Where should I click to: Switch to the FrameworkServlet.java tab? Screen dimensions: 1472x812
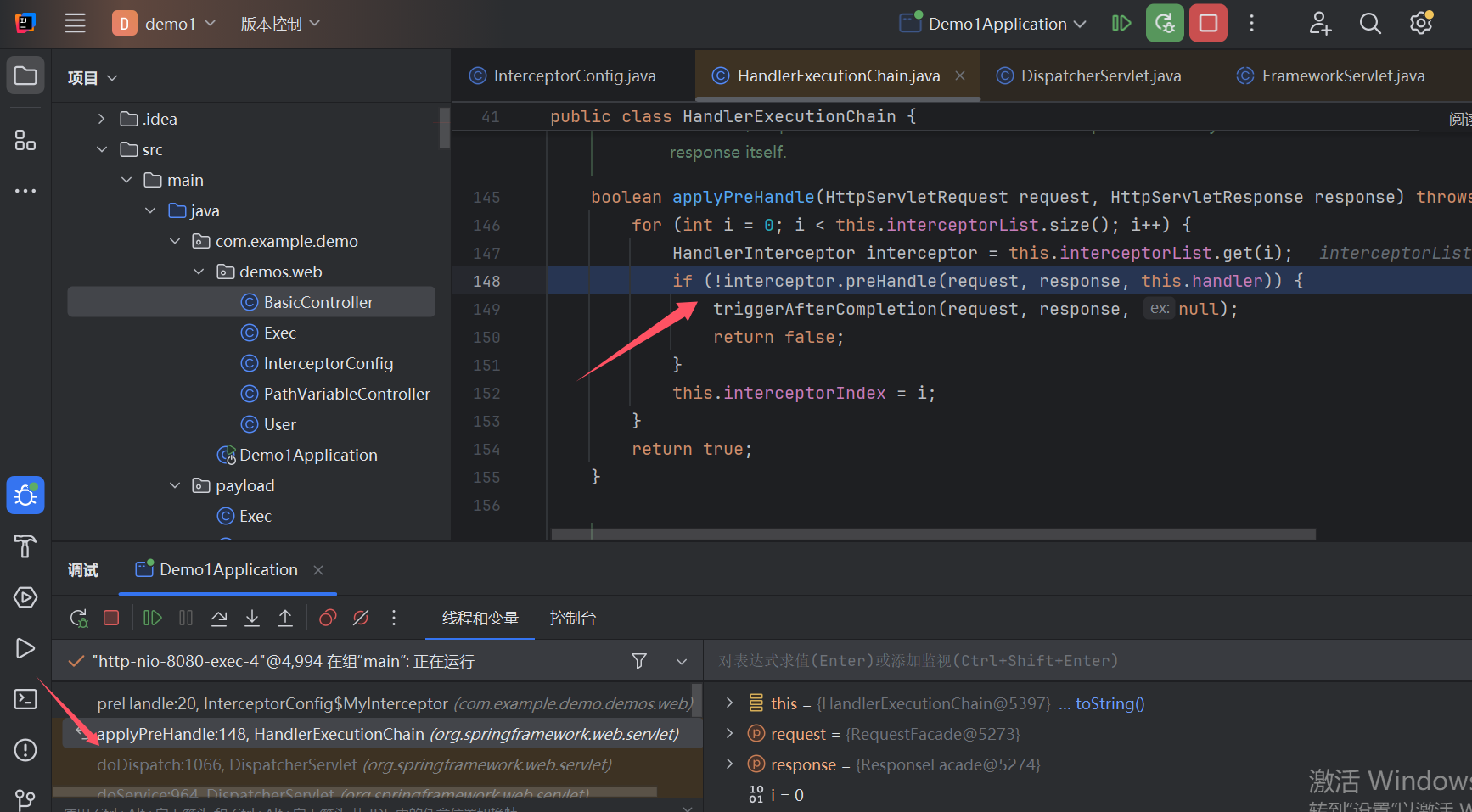[x=1331, y=76]
